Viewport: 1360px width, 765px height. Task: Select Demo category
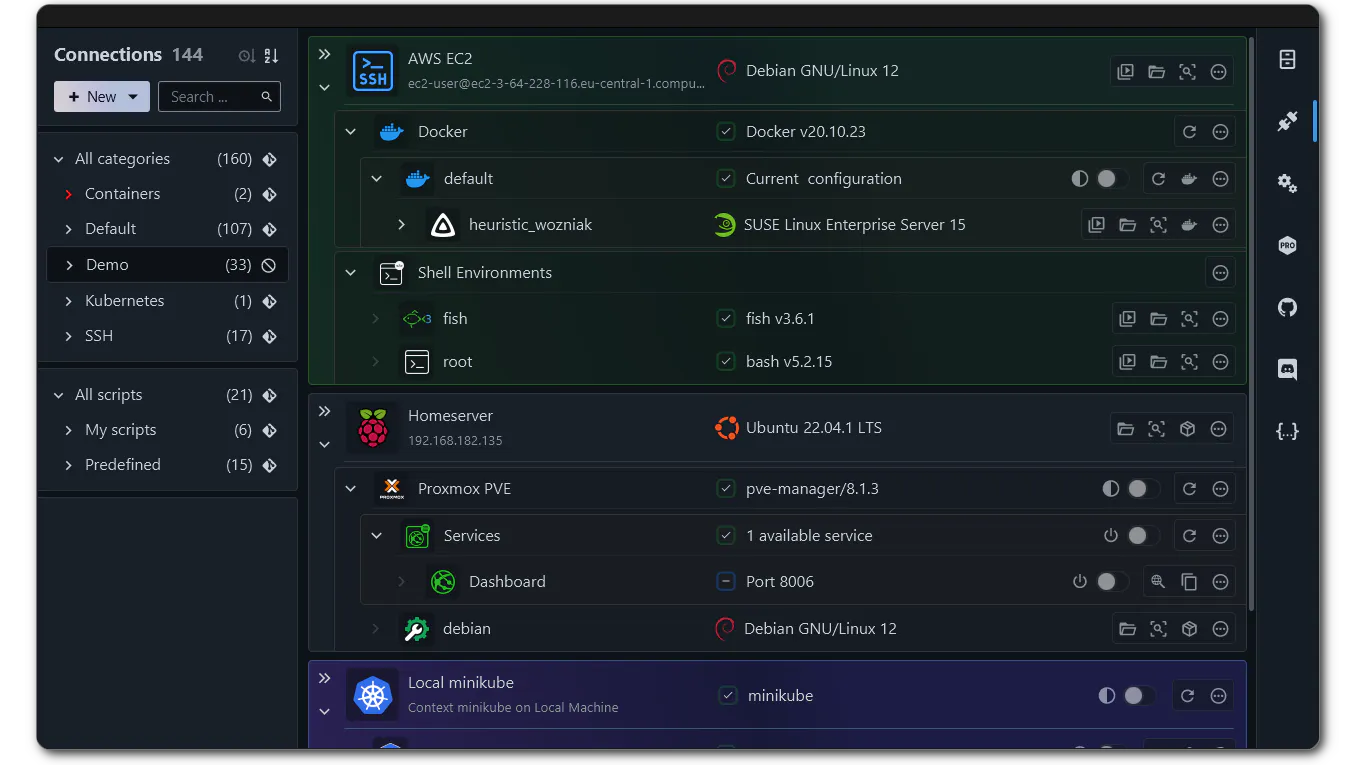tap(167, 265)
